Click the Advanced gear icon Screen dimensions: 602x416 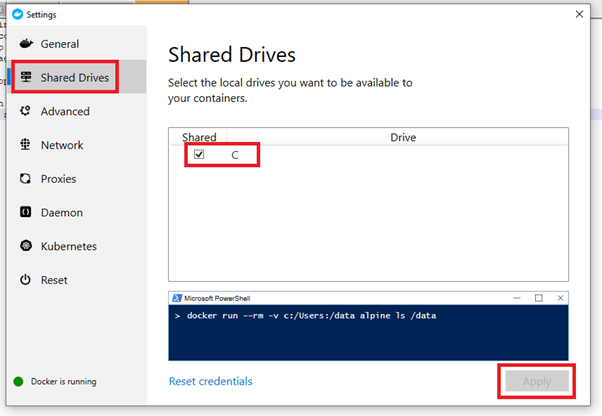point(25,111)
